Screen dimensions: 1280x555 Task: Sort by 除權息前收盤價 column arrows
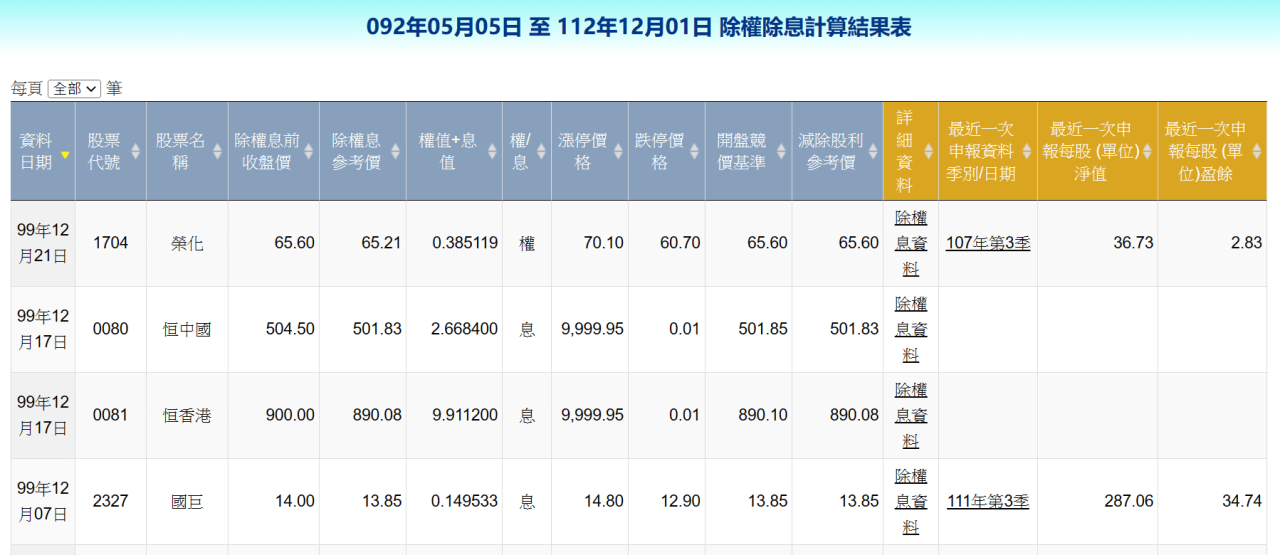308,151
